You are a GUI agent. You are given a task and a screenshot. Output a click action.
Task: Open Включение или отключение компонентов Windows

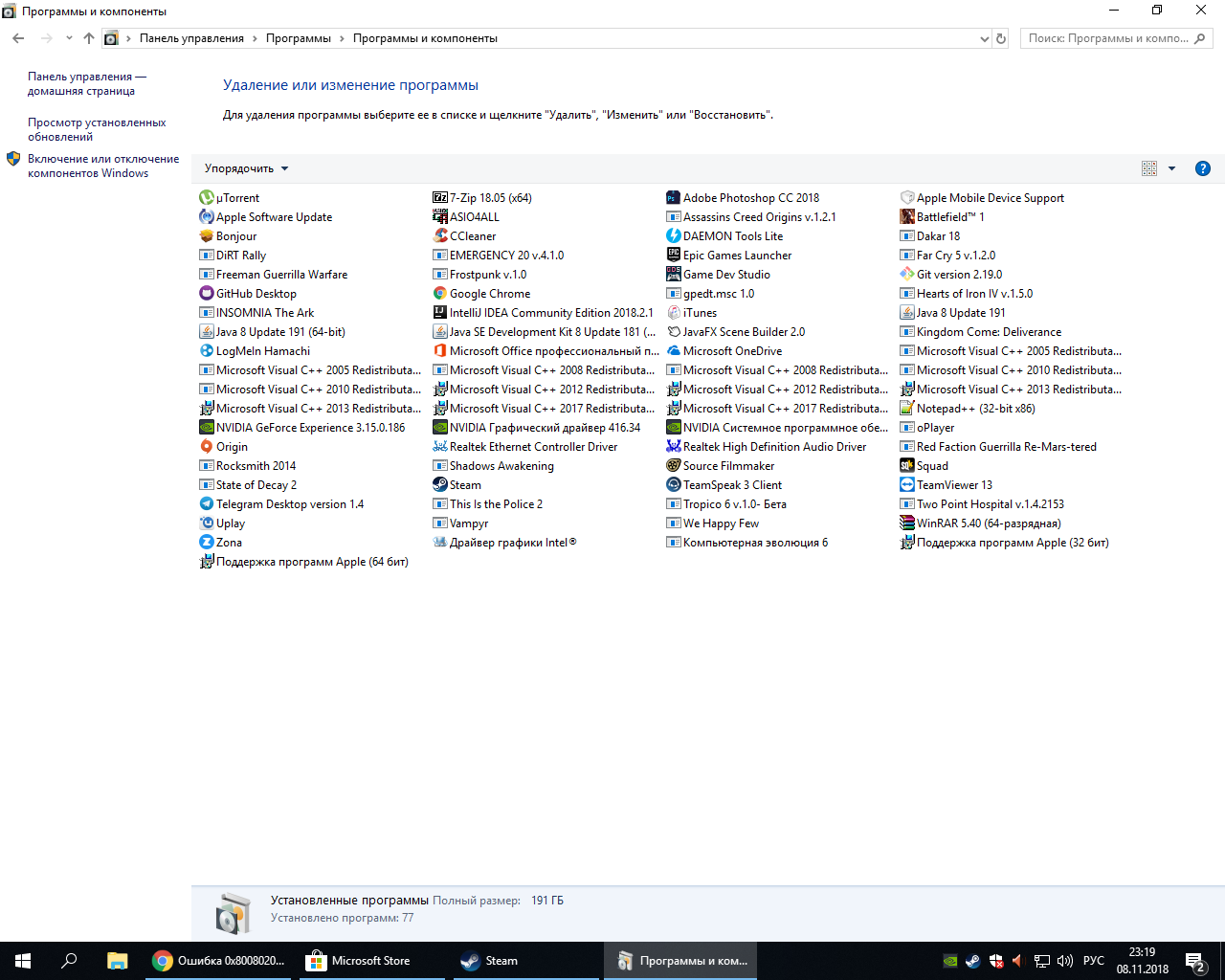tap(103, 166)
